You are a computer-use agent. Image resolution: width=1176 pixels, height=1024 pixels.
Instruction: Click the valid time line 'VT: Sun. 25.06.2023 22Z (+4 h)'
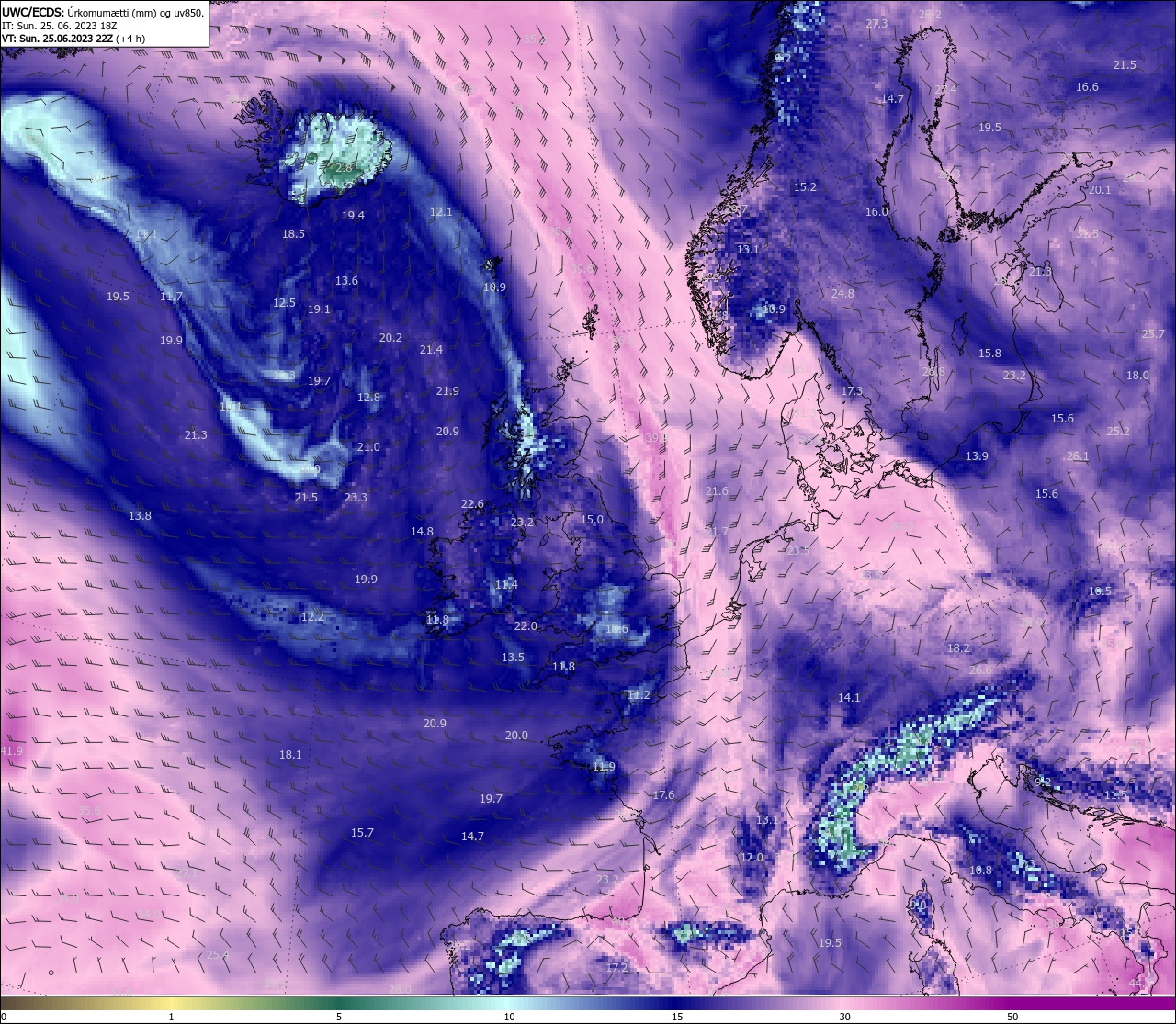click(73, 39)
